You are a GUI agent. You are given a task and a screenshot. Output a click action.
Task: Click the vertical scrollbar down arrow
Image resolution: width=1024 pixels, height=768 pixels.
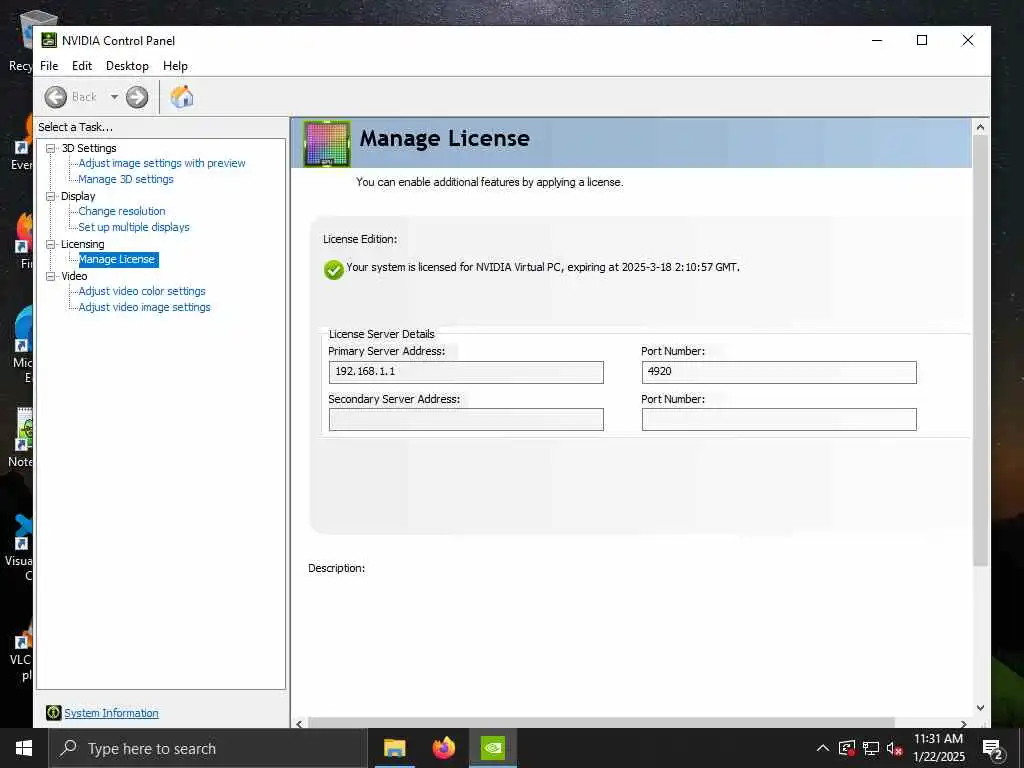pyautogui.click(x=980, y=708)
